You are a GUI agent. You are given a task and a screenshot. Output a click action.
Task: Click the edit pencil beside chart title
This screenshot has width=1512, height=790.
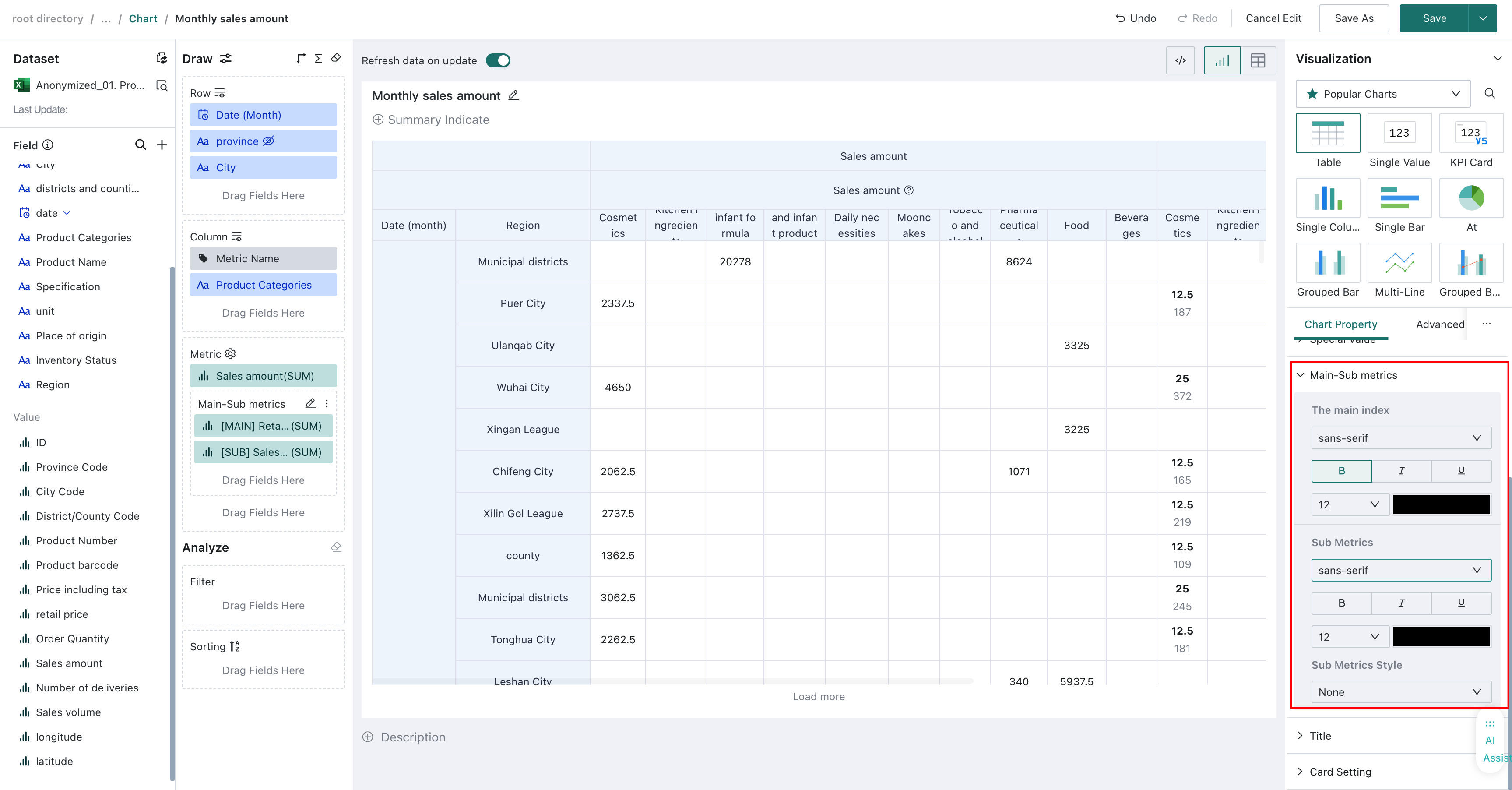[x=513, y=95]
